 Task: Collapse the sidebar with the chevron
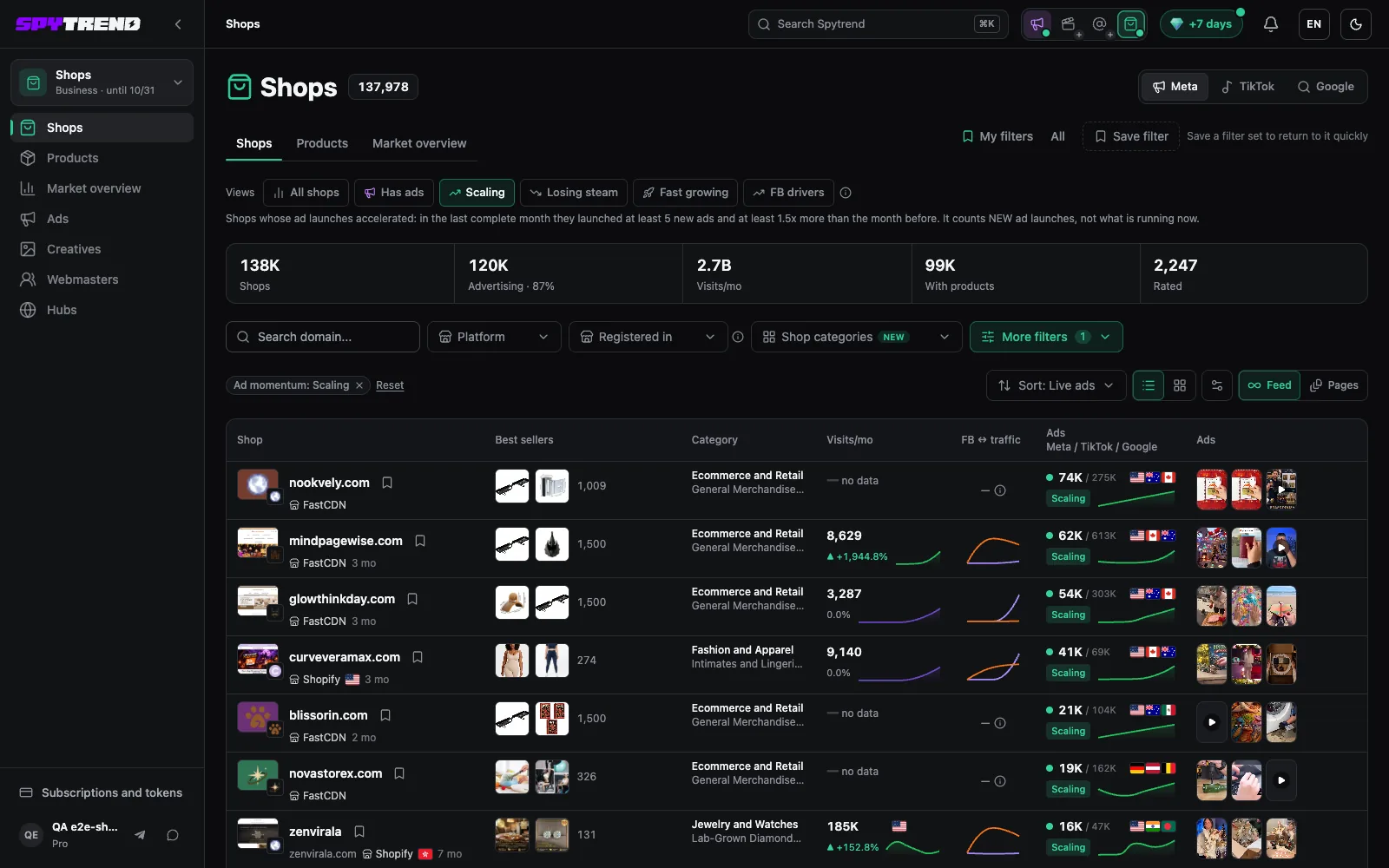tap(178, 24)
